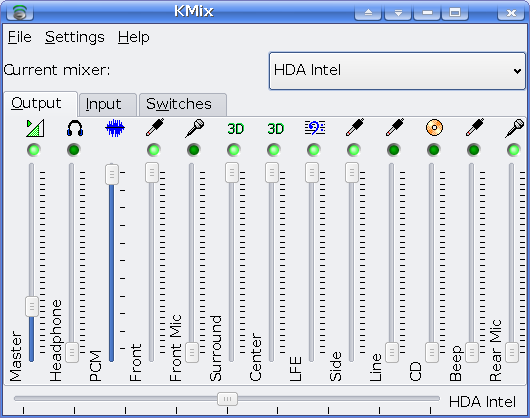This screenshot has height=418, width=530.
Task: Click the horizontal HDA Intel balance slider handle
Action: tap(227, 399)
